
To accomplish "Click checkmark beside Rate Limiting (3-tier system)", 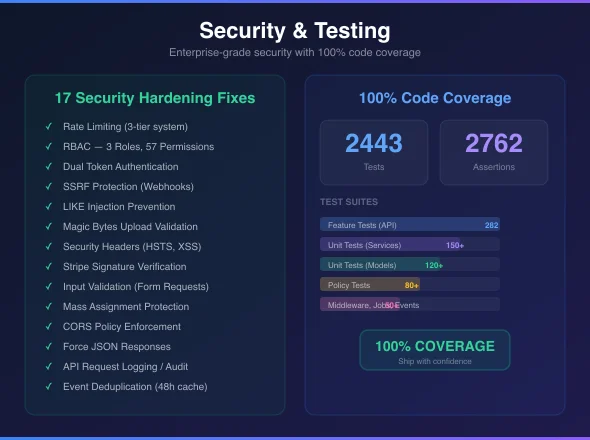I will (49, 126).
